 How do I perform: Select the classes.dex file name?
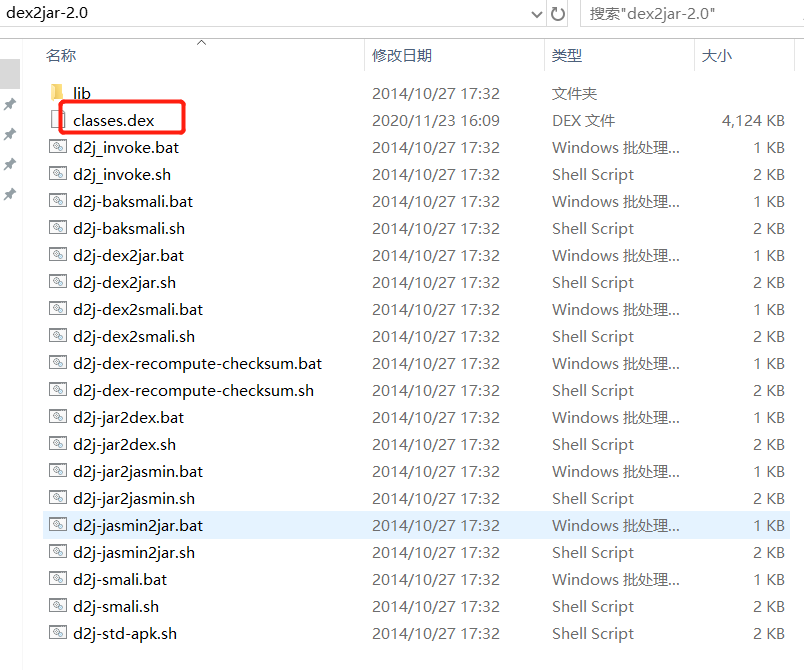click(113, 120)
